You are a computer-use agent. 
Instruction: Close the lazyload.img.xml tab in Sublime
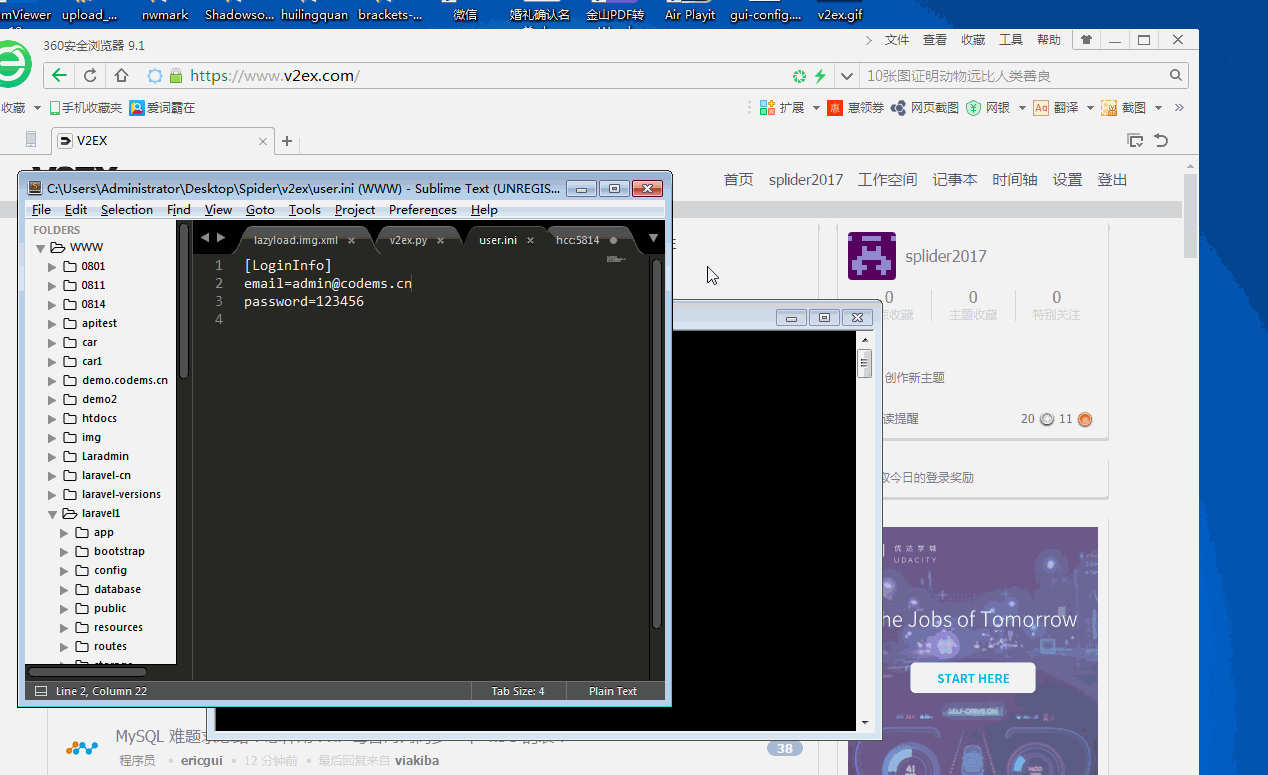[351, 241]
